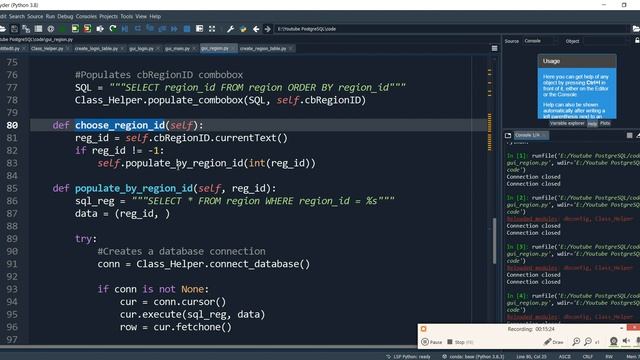Click the browse console tabs icon
This screenshot has width=640, height=360.
pos(508,135)
